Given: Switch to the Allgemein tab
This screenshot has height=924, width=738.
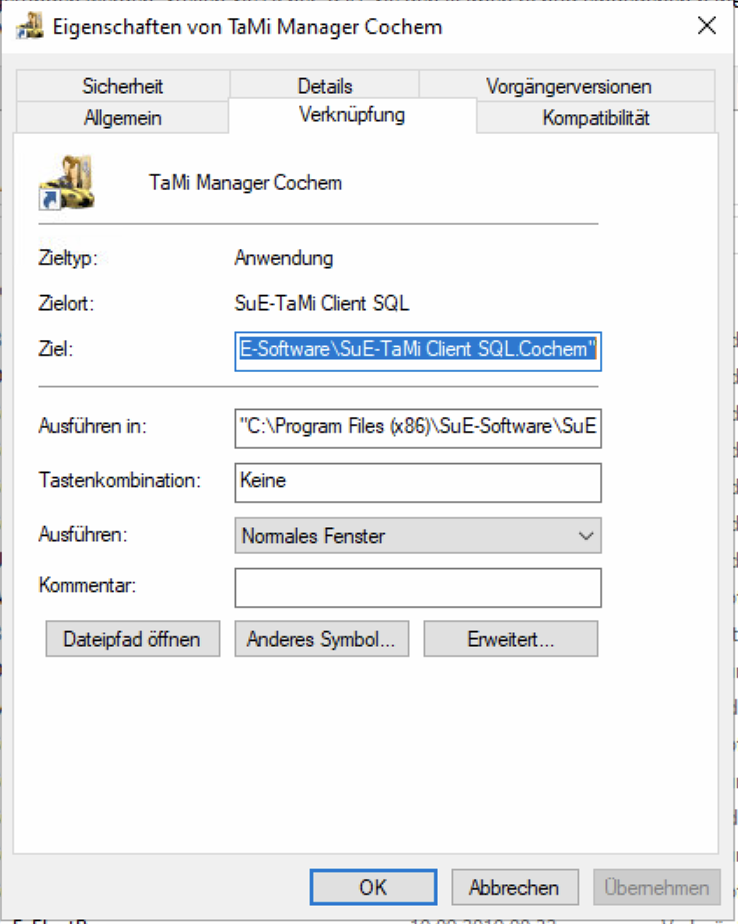Looking at the screenshot, I should (x=123, y=117).
